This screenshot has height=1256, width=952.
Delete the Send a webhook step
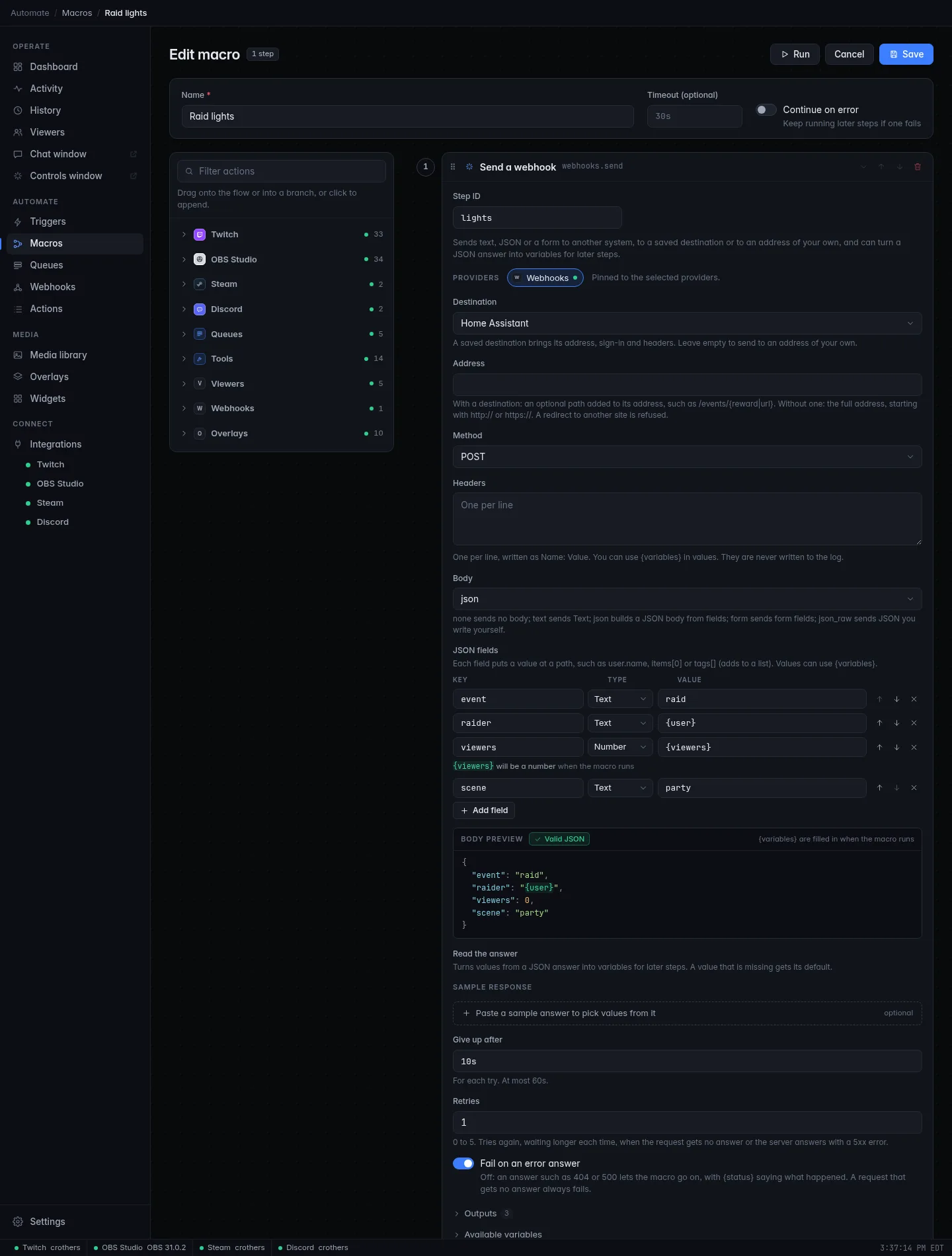(x=918, y=167)
